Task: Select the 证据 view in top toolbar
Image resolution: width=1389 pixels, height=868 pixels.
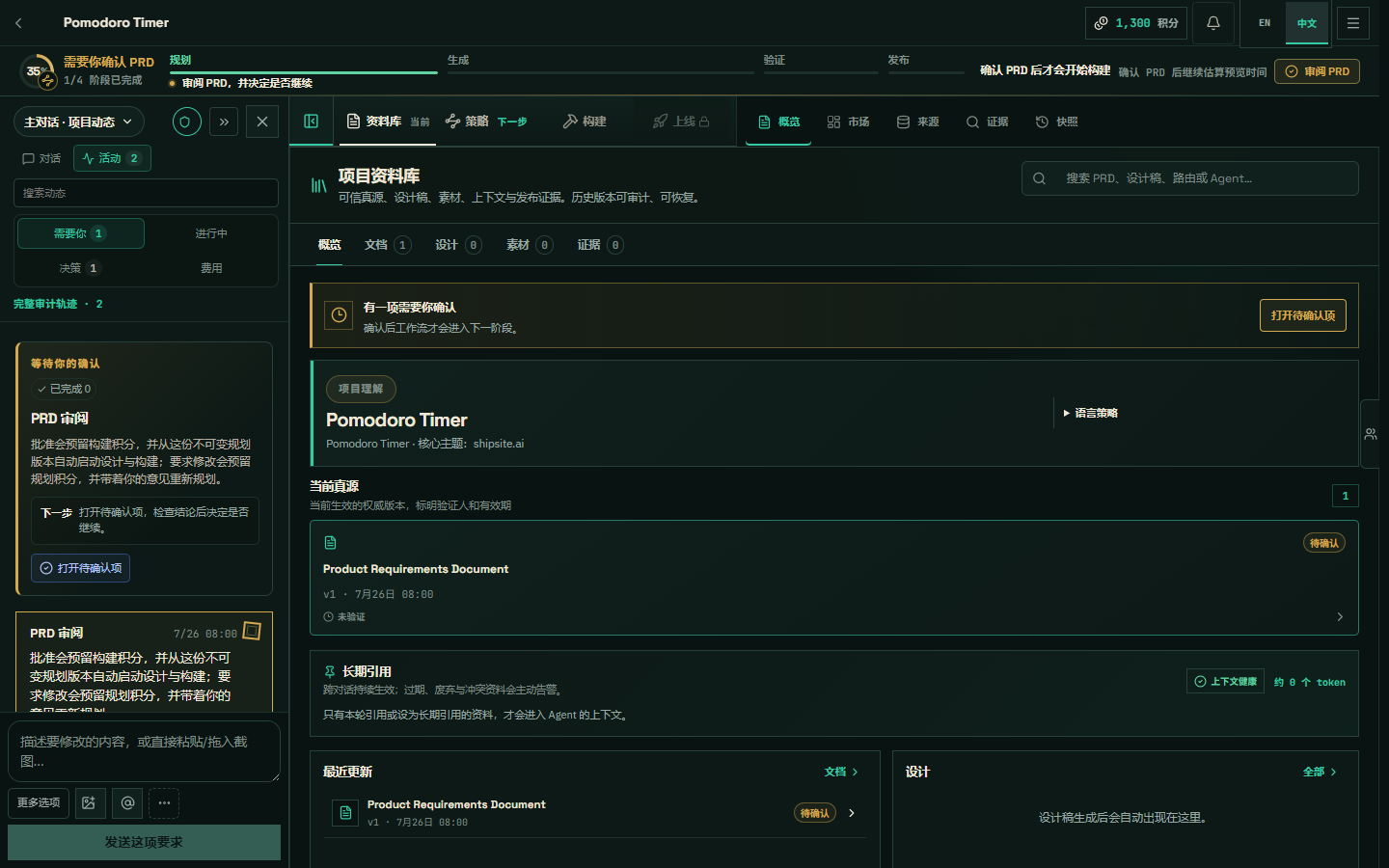Action: click(987, 122)
